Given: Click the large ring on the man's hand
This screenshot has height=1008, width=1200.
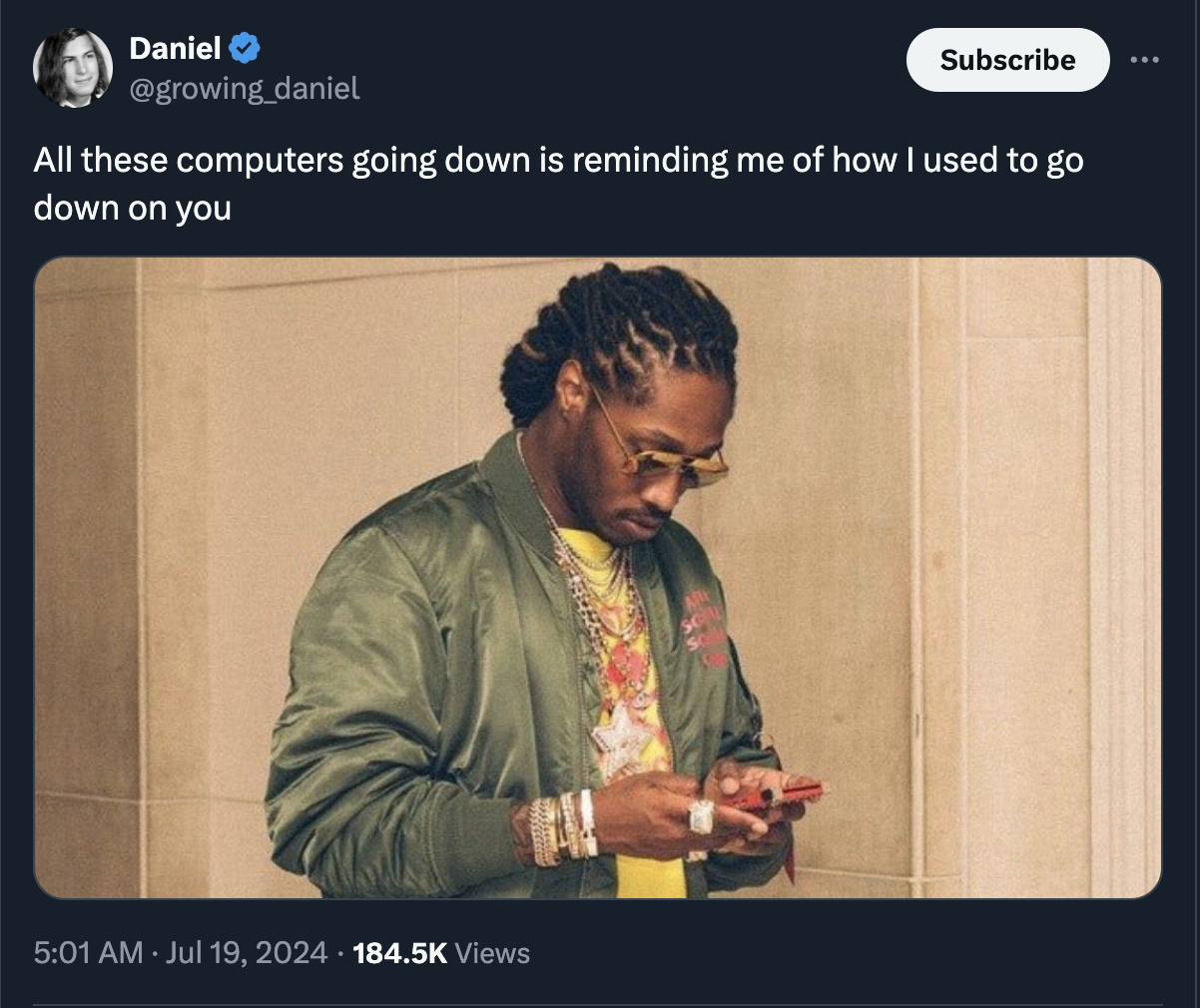Looking at the screenshot, I should 702,816.
